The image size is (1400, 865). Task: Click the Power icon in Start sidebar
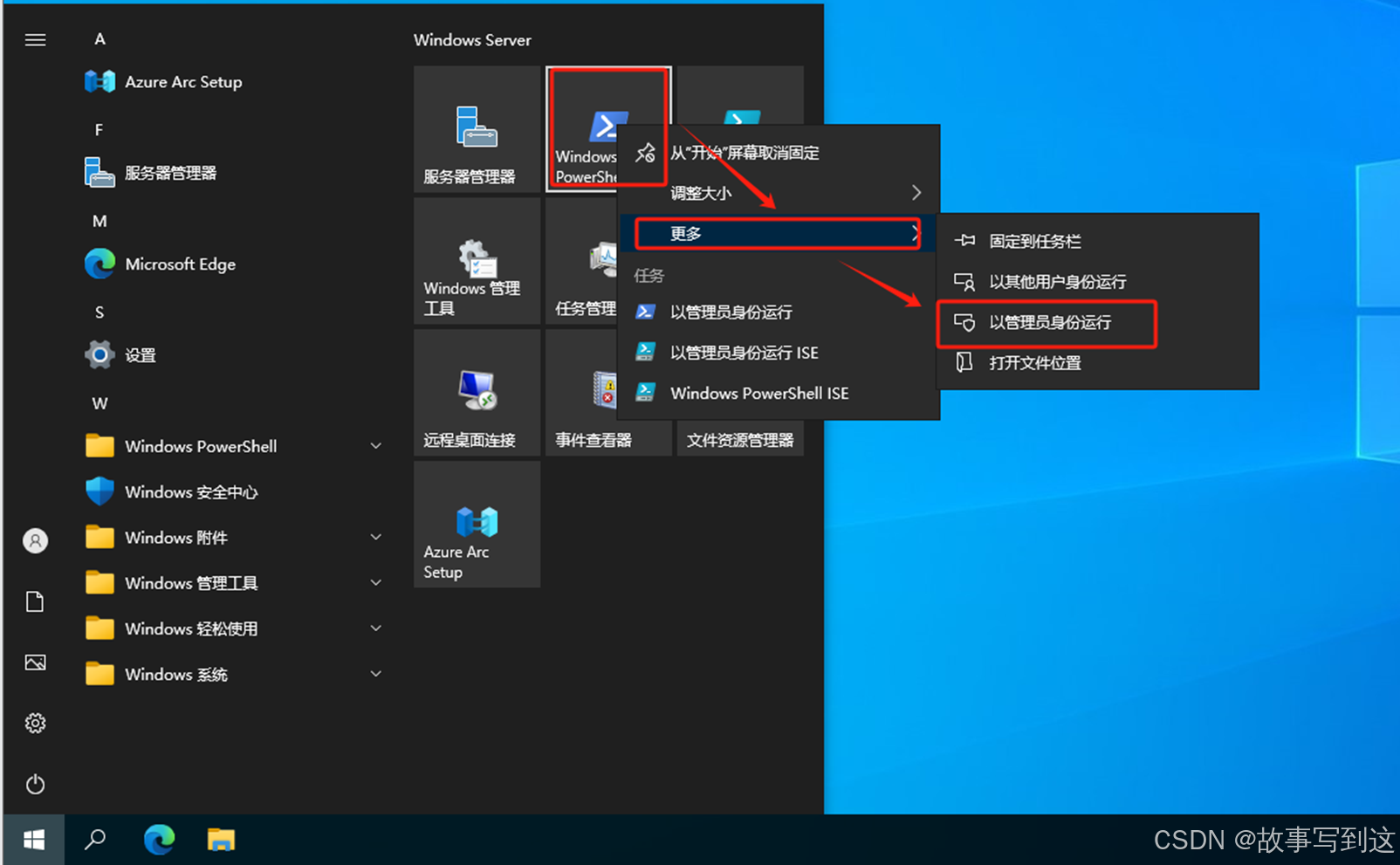point(35,784)
